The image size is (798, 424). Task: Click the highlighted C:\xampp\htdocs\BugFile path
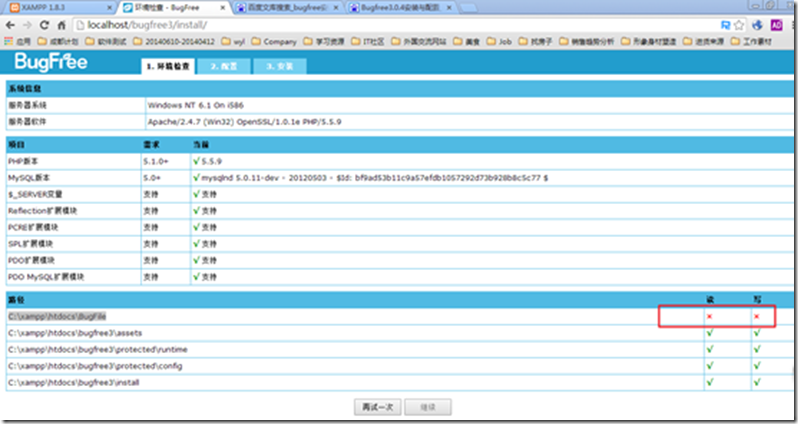tap(57, 317)
